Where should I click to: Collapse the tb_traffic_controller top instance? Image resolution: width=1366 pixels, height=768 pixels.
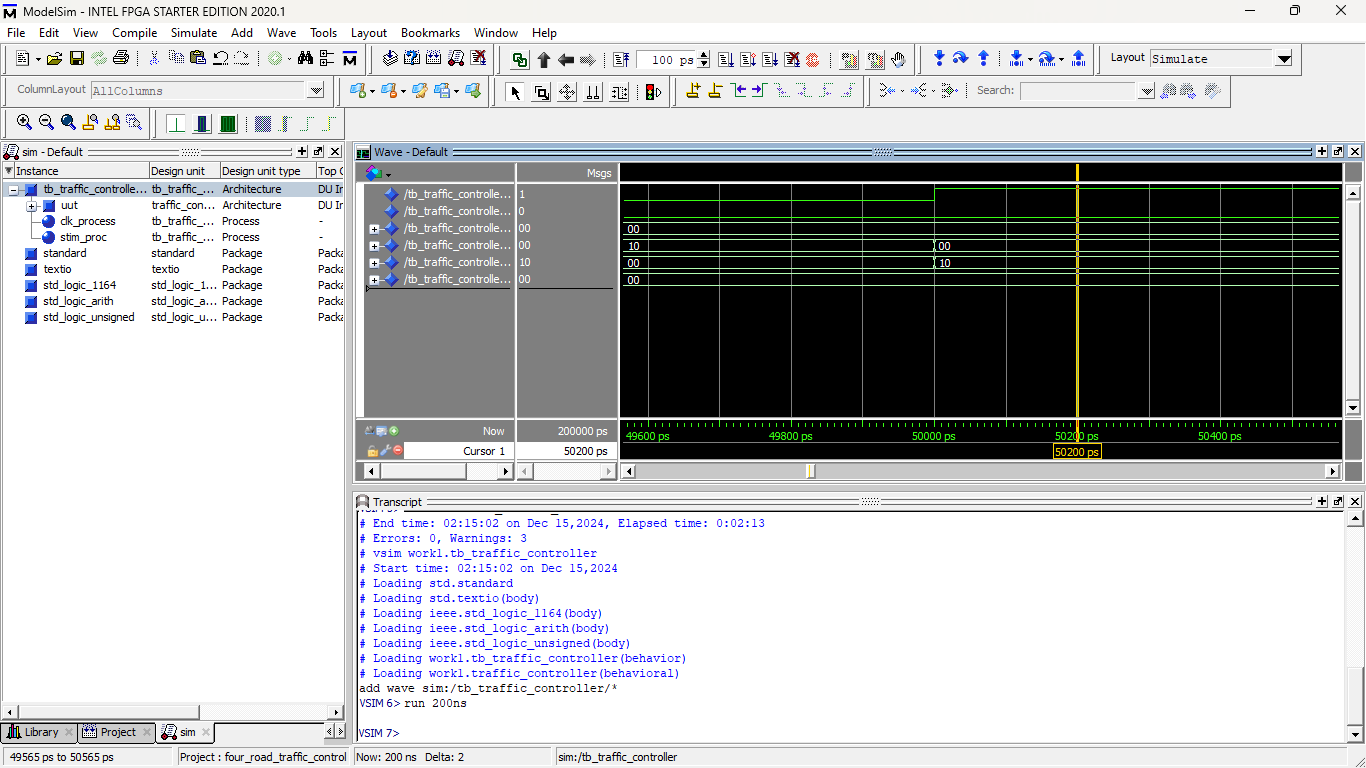[14, 190]
